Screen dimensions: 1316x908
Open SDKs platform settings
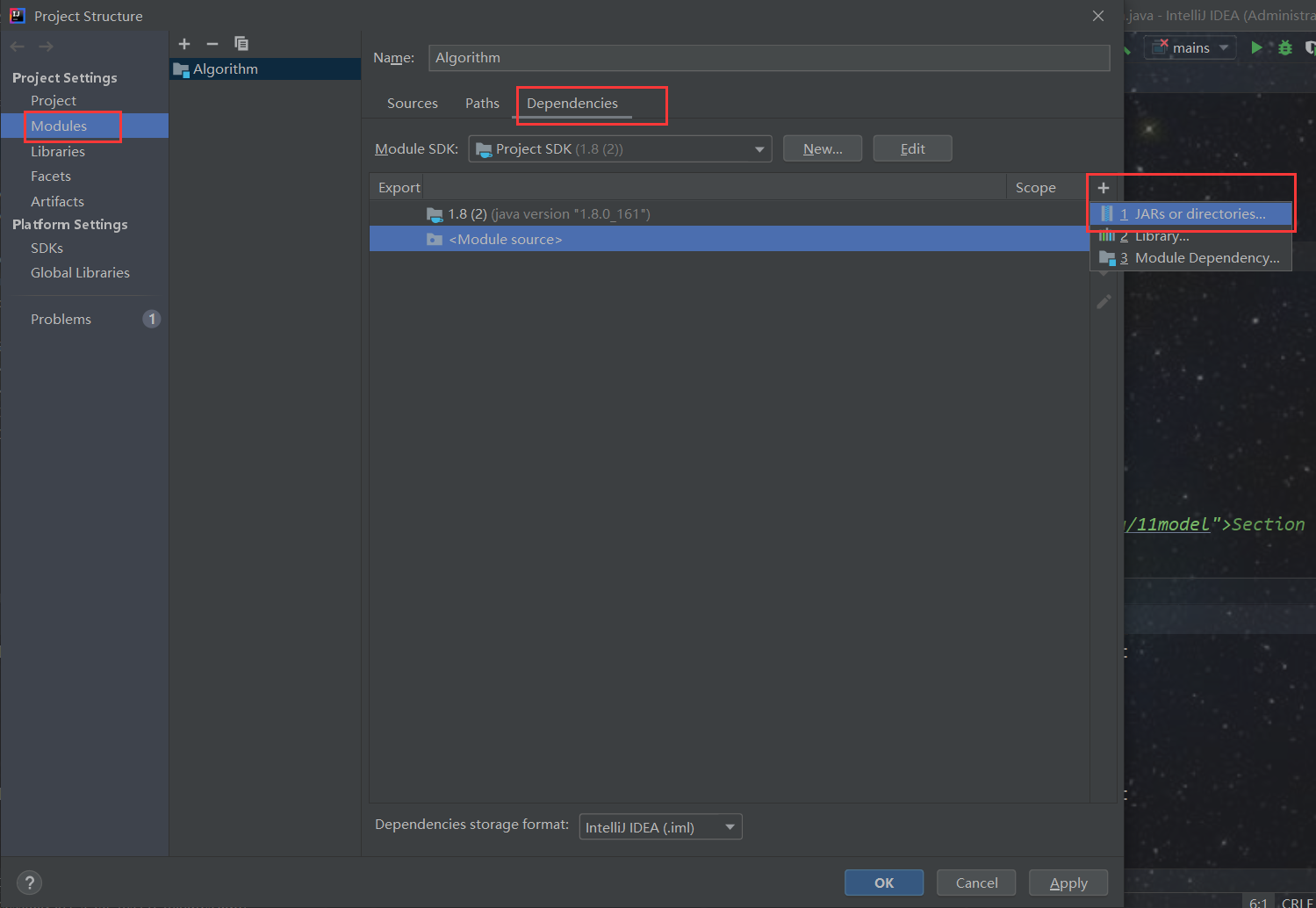47,249
